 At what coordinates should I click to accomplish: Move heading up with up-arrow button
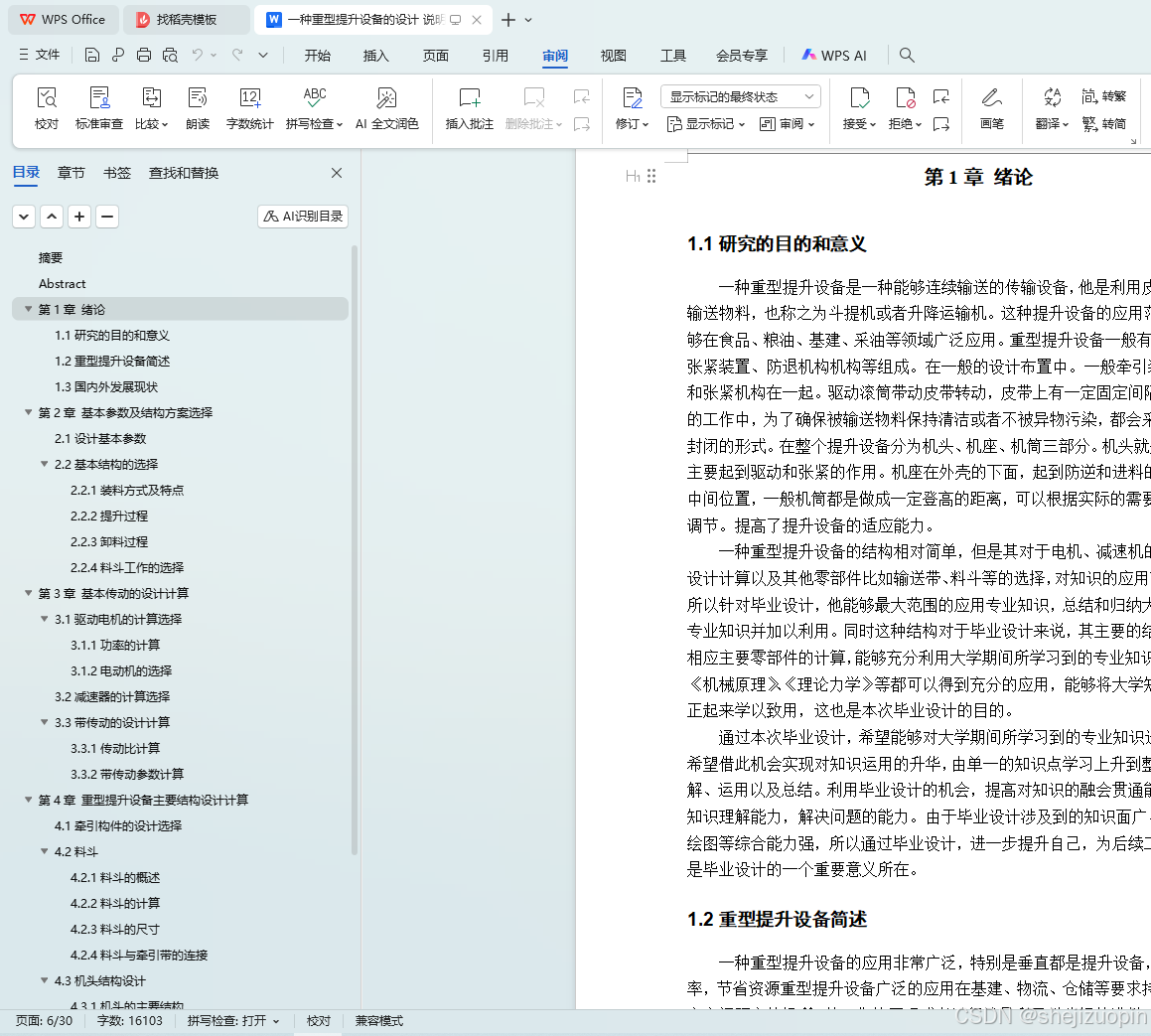52,217
